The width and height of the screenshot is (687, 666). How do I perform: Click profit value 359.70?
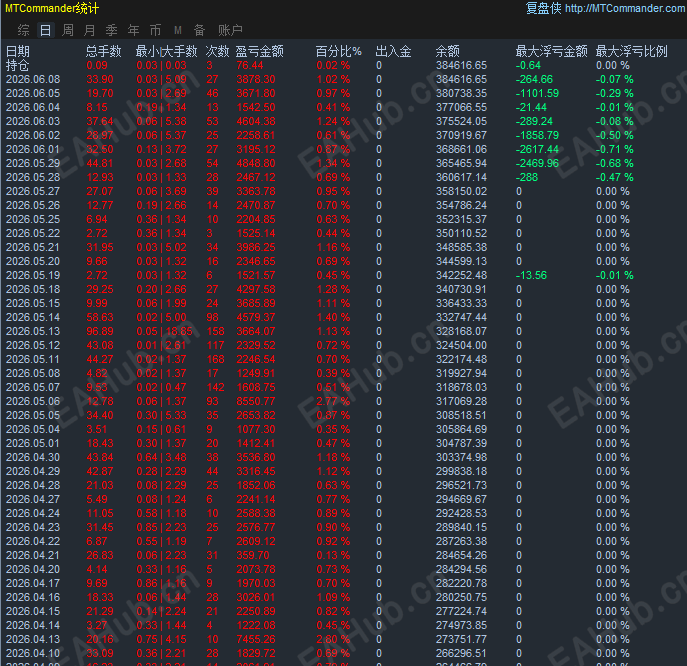(253, 555)
